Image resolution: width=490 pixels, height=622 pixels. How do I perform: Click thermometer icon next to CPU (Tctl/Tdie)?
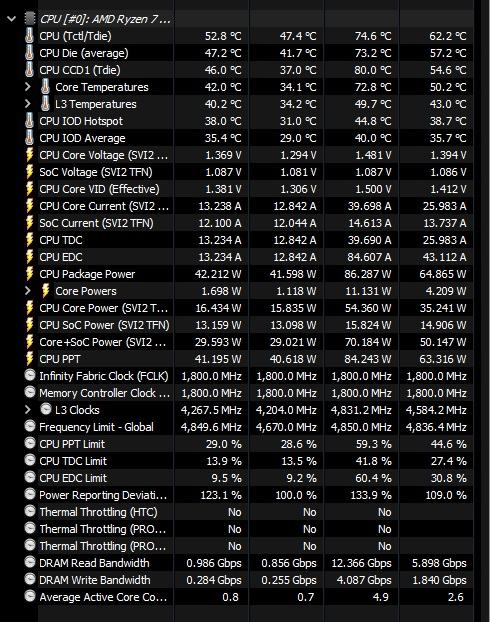(29, 35)
